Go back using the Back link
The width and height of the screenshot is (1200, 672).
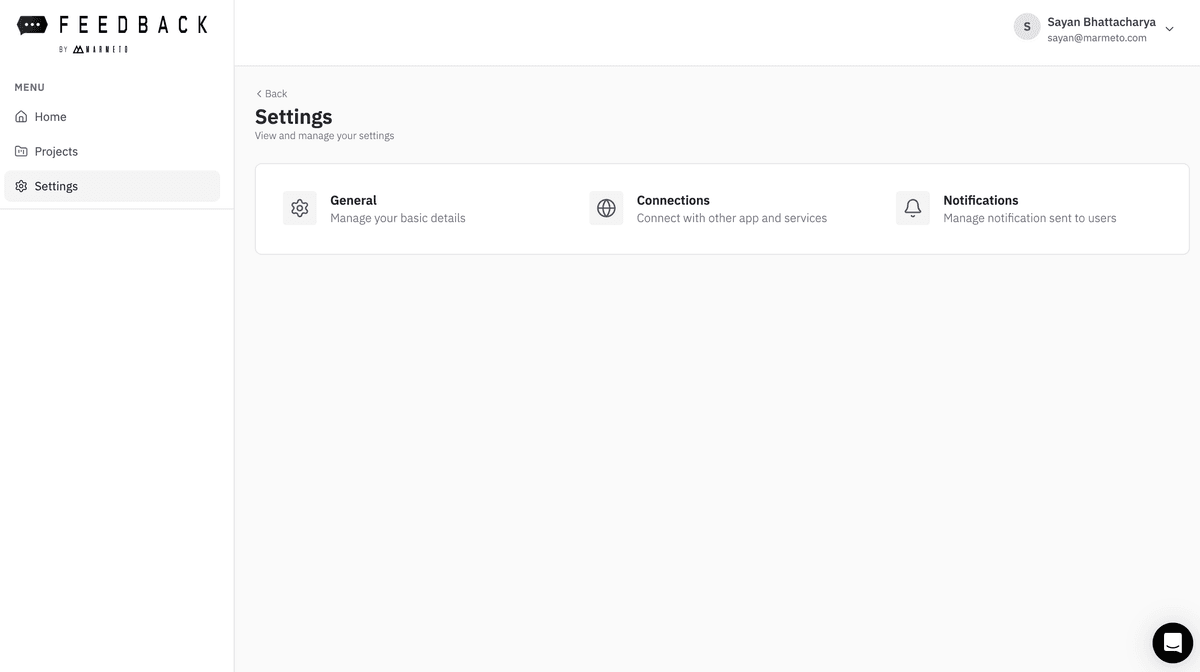tap(271, 94)
